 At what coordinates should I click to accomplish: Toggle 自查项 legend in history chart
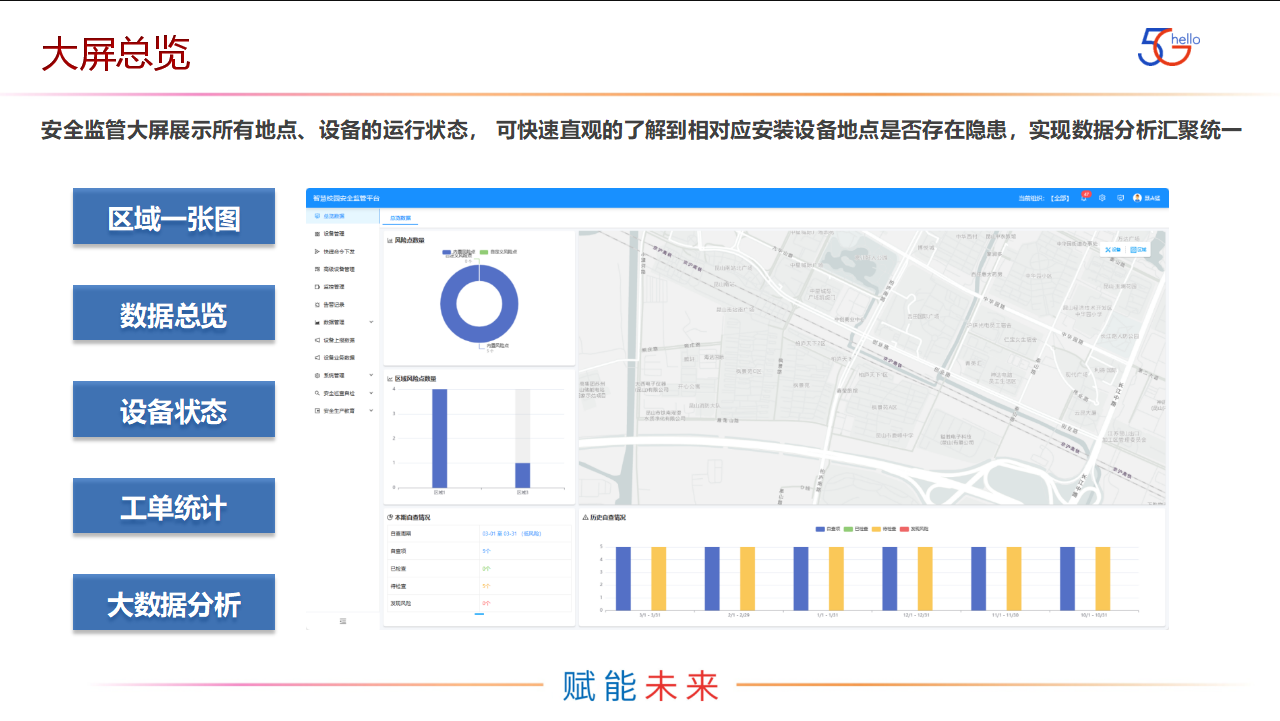(826, 528)
